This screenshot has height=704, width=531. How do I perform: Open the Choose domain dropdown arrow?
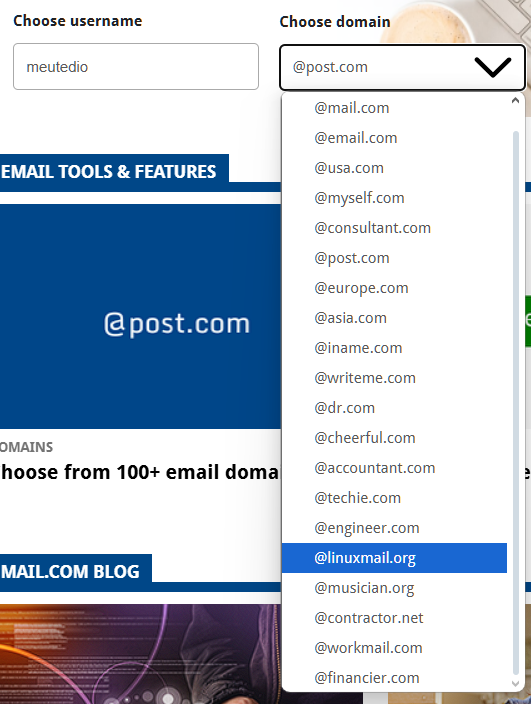coord(492,67)
